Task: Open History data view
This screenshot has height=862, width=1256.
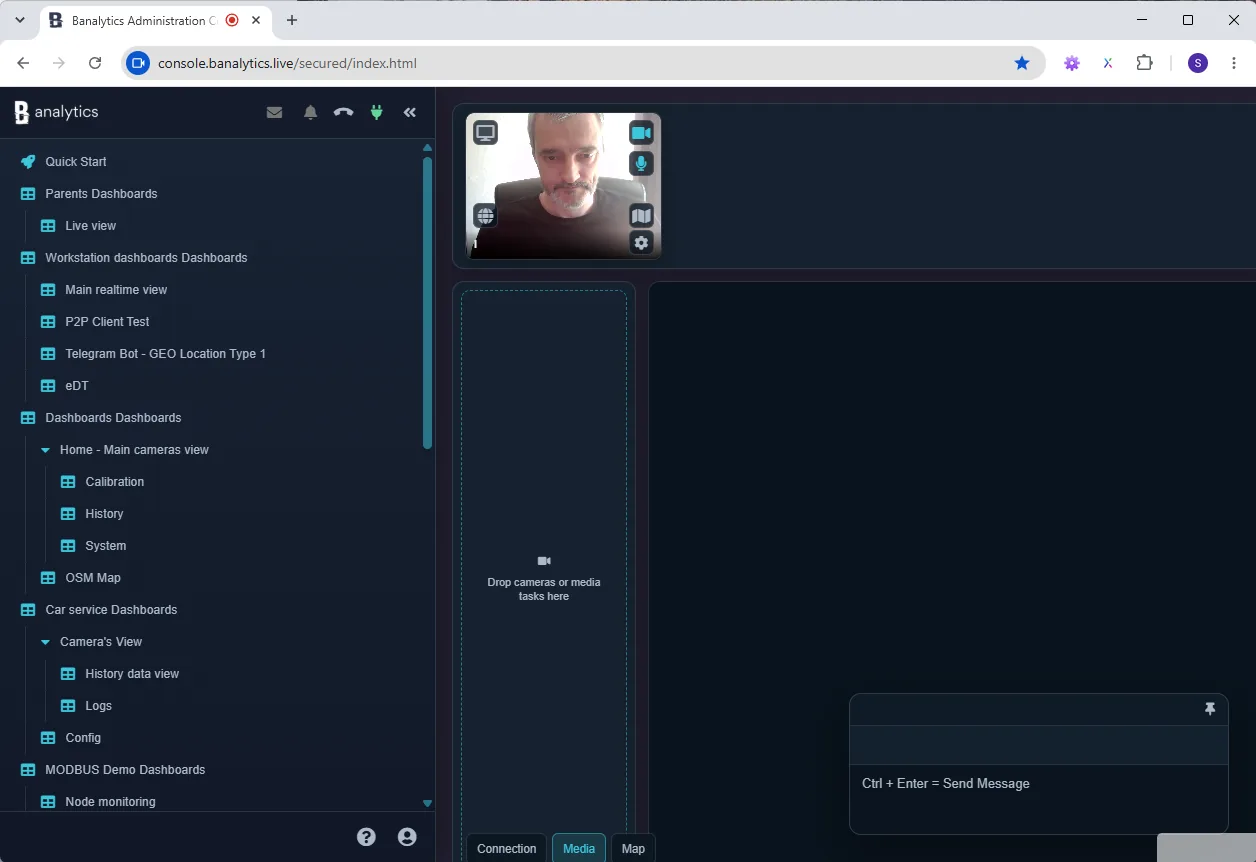Action: tap(132, 673)
